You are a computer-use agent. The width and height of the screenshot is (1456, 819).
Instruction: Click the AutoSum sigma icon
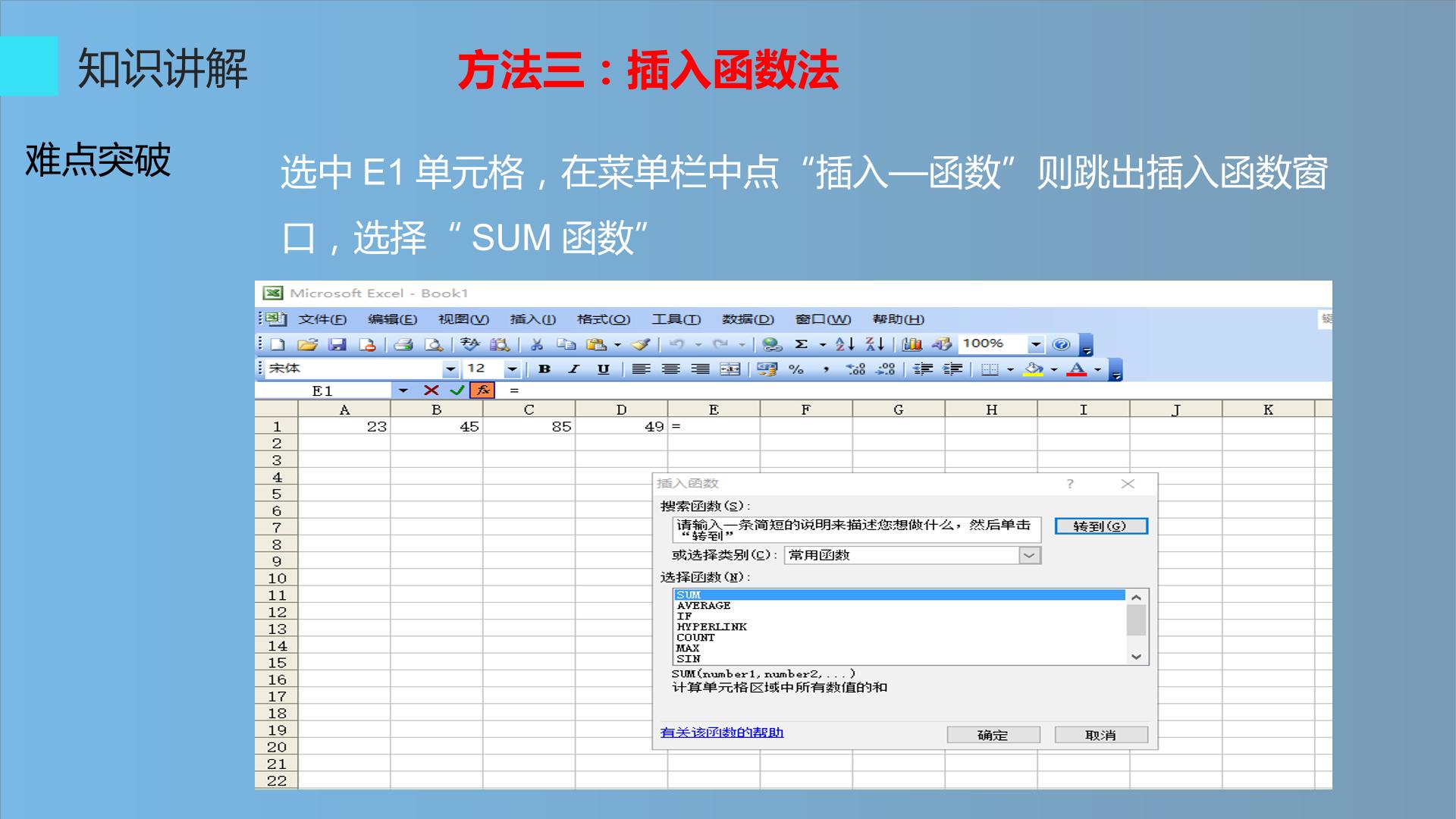pos(801,345)
